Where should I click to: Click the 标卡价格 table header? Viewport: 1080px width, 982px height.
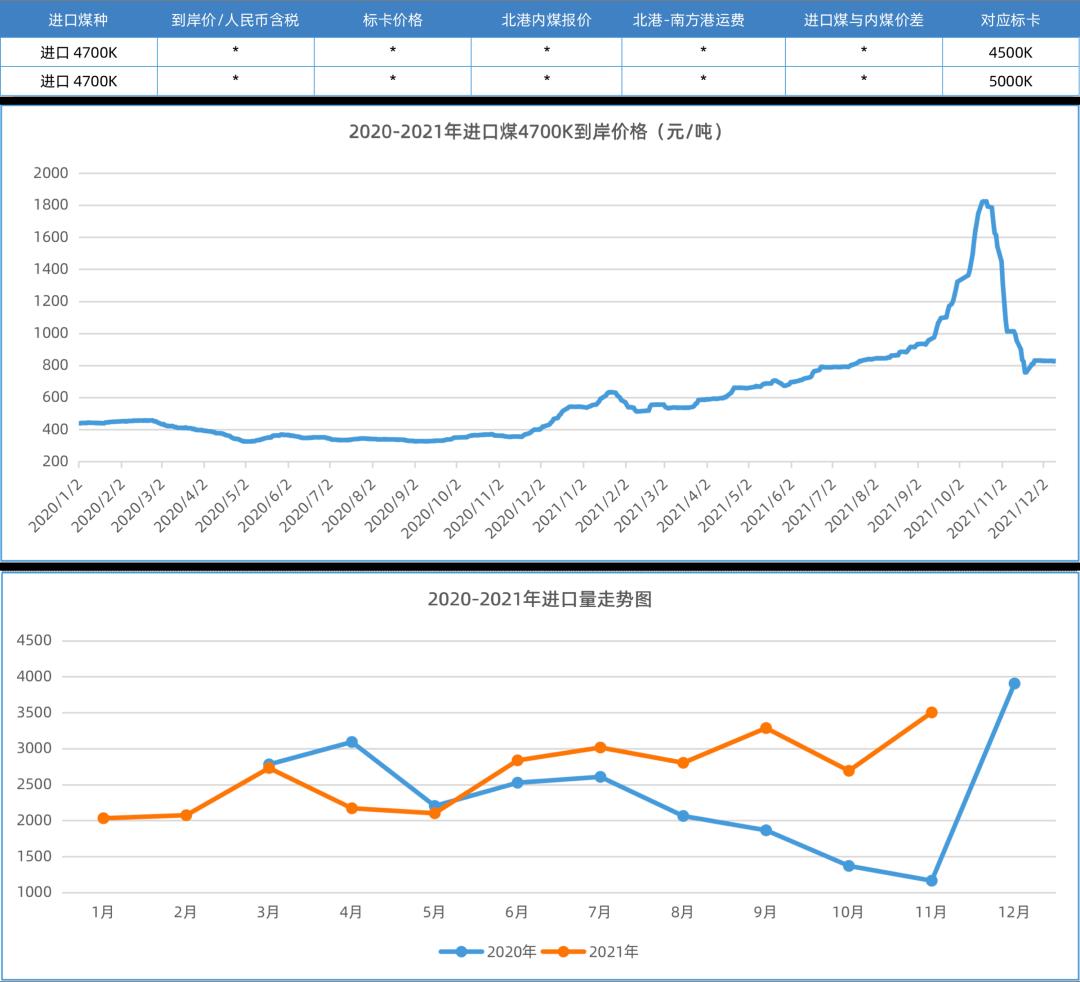392,20
